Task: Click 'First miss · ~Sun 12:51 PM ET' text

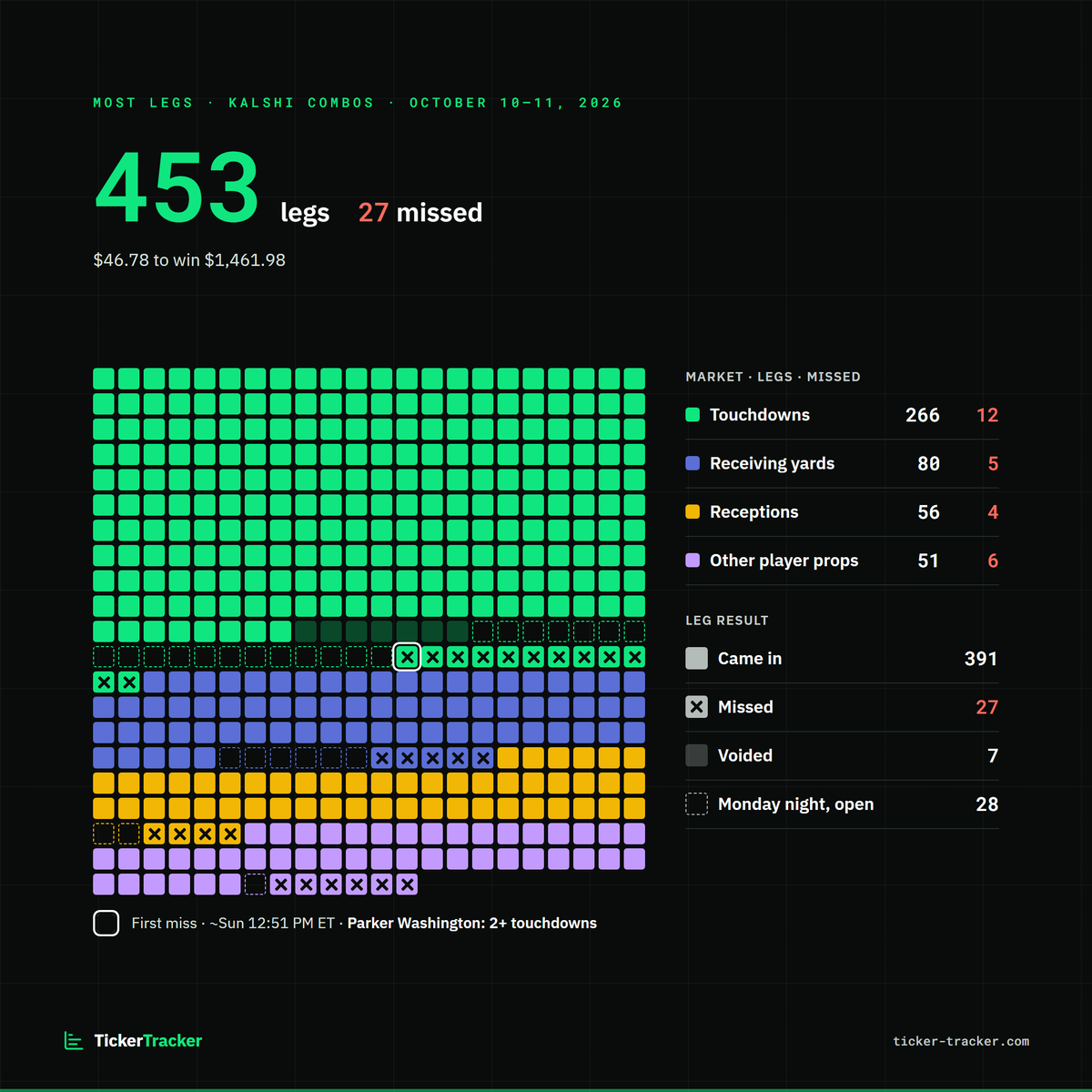Action: coord(233,923)
